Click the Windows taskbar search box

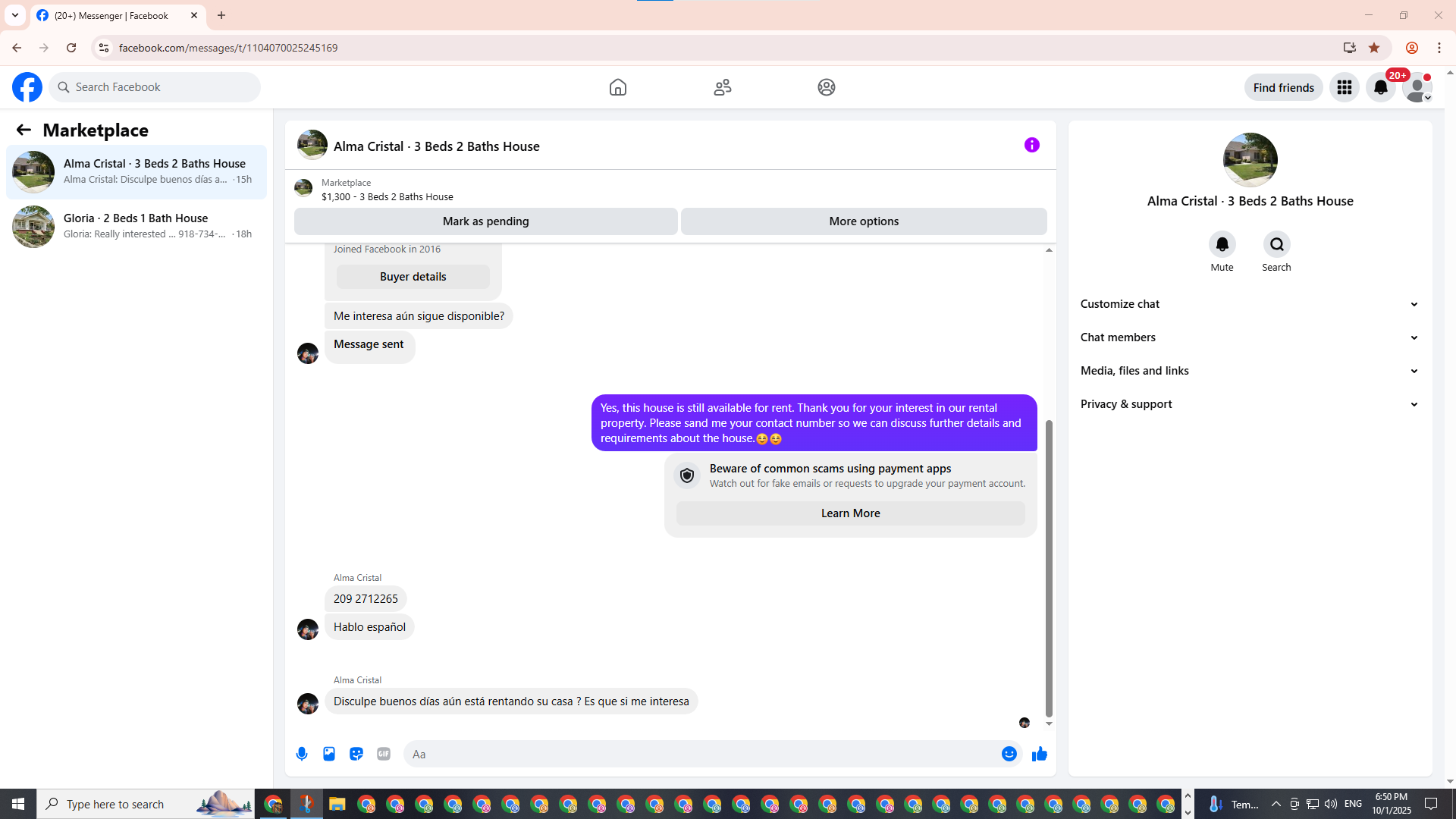point(146,804)
